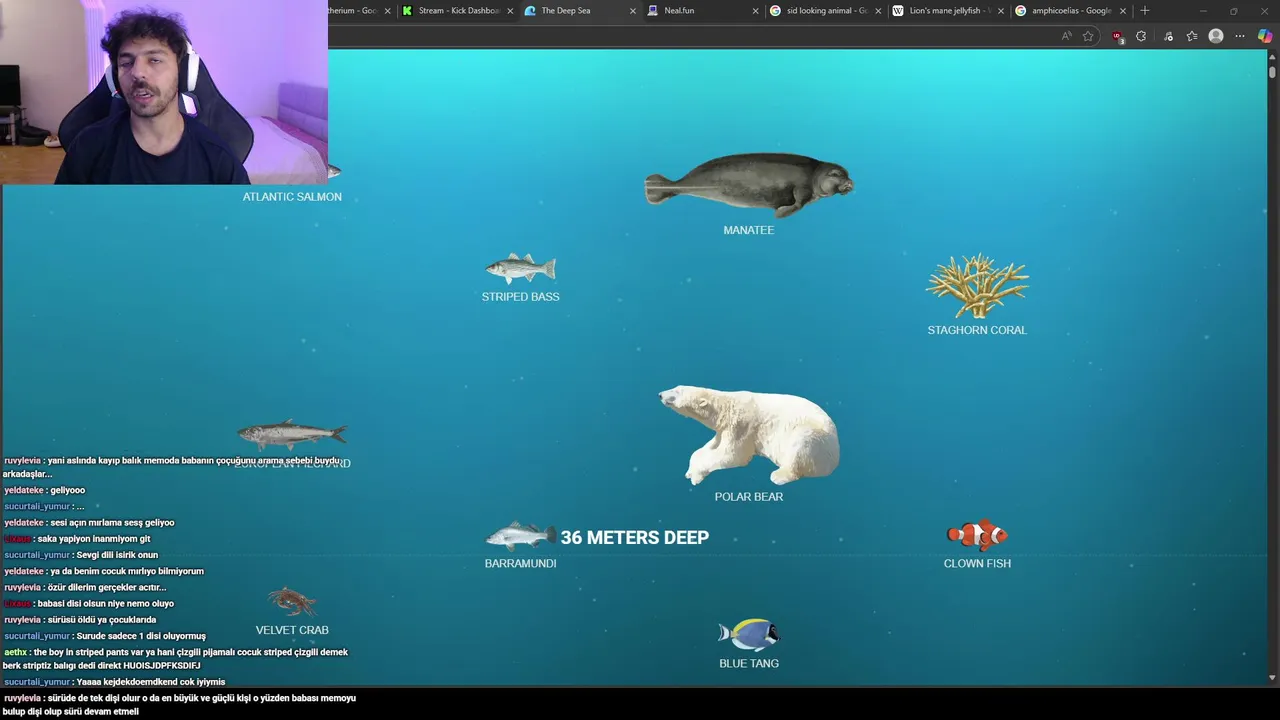Click the page vertical scrollbar thumb
This screenshot has width=1280, height=720.
[1272, 72]
